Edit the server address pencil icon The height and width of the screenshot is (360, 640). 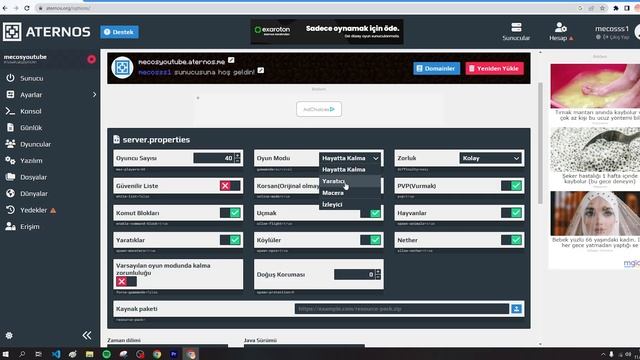[x=231, y=60]
